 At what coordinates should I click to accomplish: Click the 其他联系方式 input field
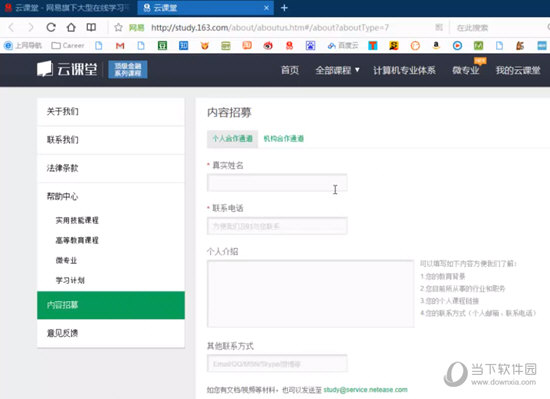(277, 364)
